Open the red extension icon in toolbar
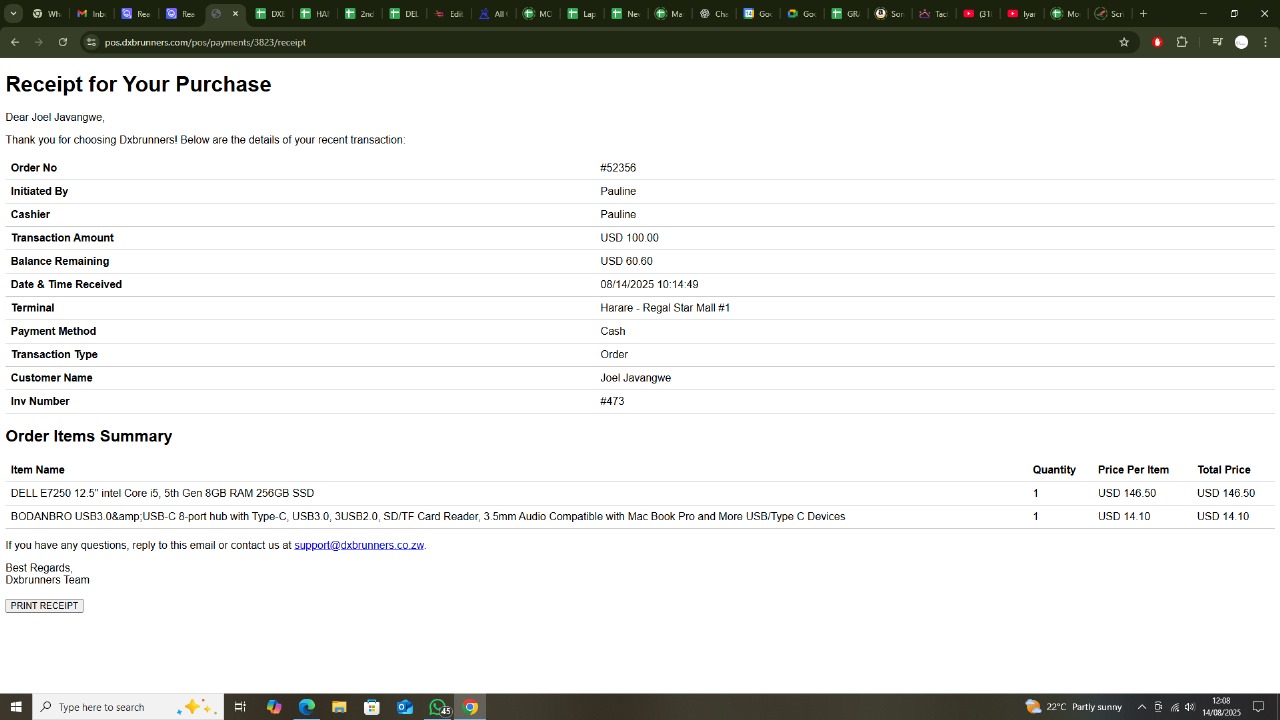 [x=1157, y=42]
